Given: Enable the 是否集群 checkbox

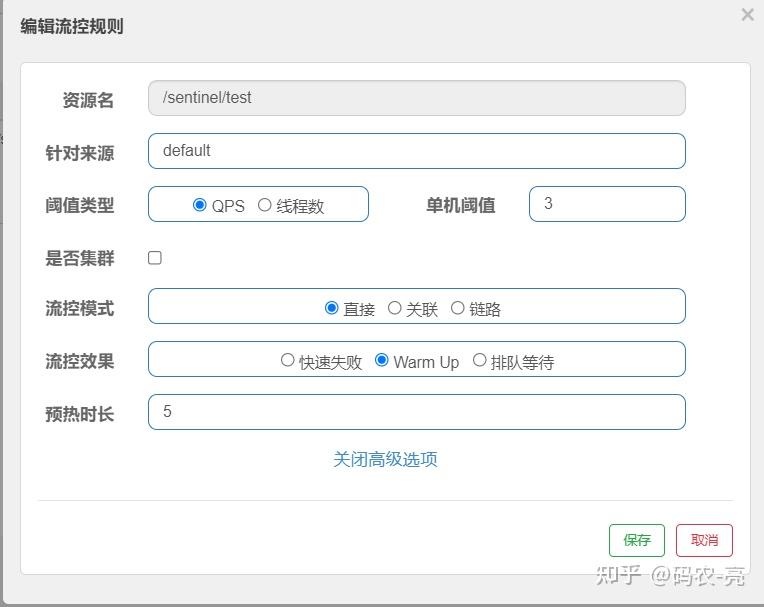Looking at the screenshot, I should pos(155,258).
